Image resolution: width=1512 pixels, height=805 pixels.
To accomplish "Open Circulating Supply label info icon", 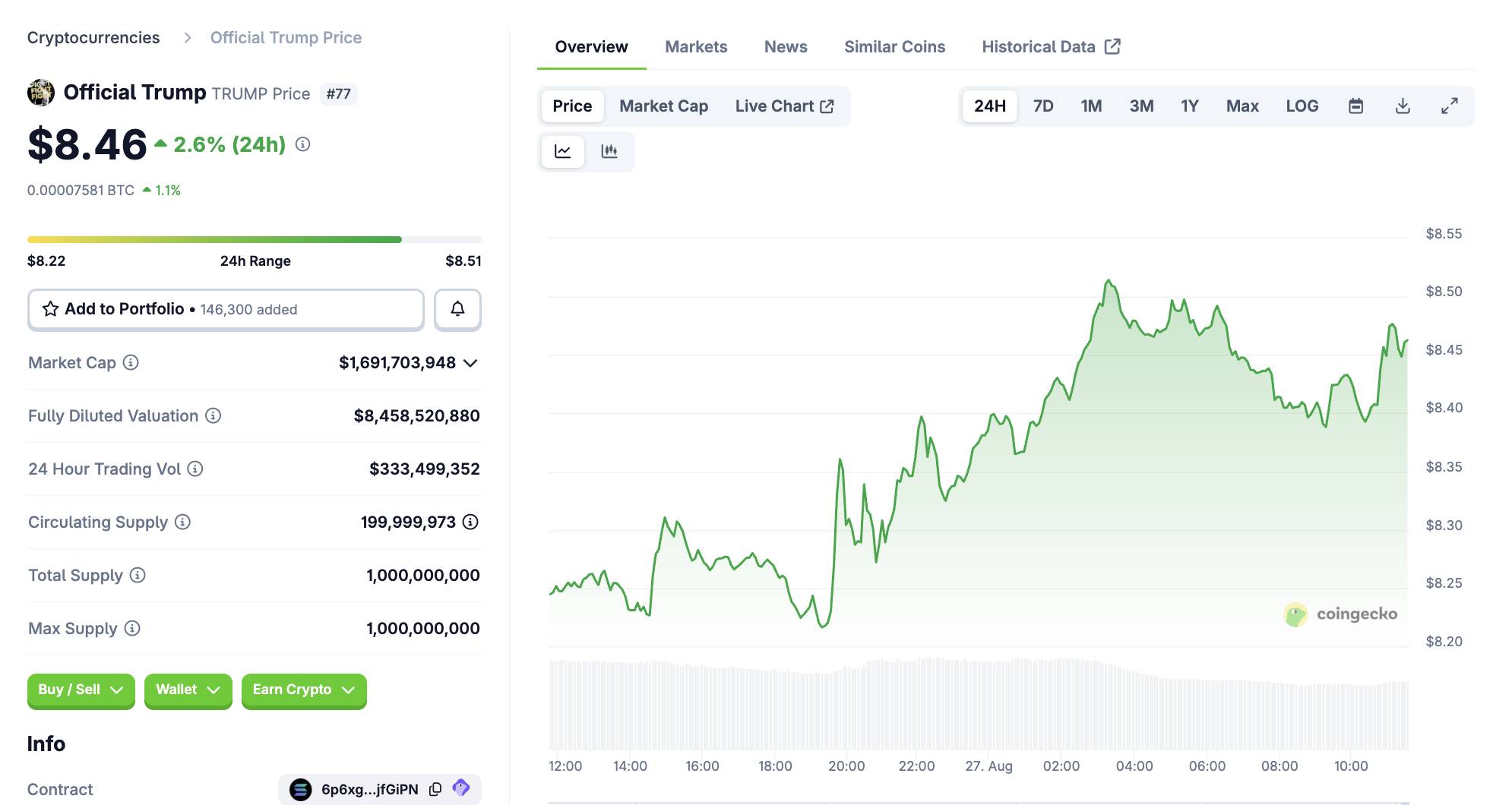I will pyautogui.click(x=182, y=522).
